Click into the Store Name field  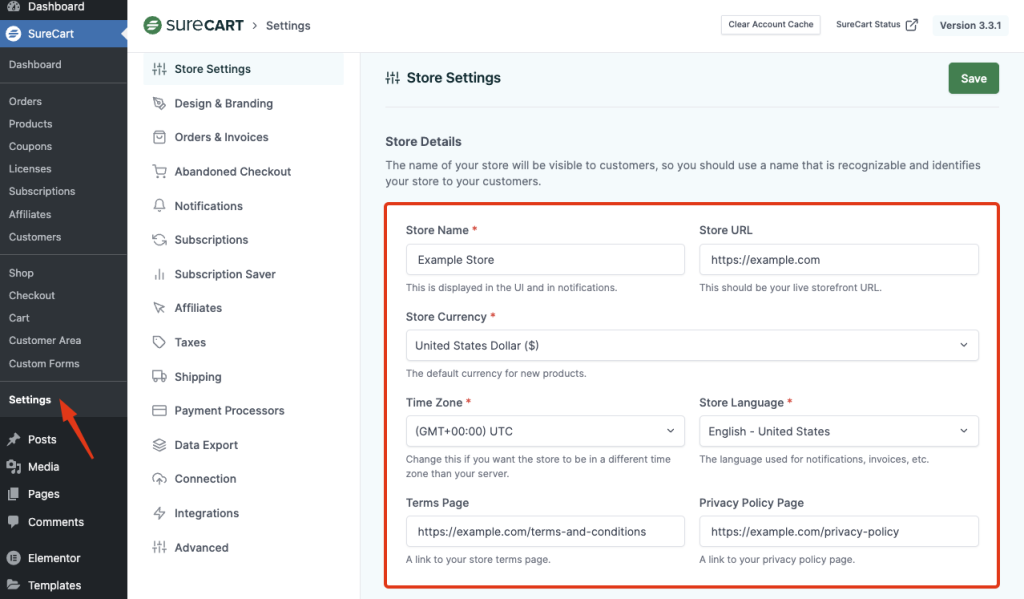545,260
